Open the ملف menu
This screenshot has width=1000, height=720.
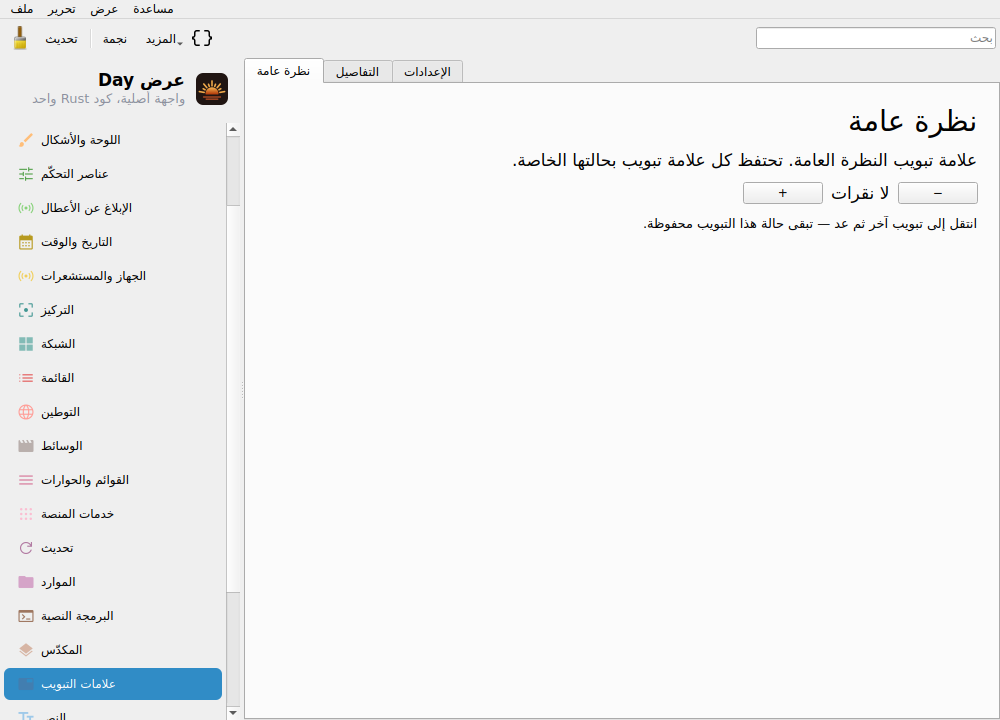(22, 9)
